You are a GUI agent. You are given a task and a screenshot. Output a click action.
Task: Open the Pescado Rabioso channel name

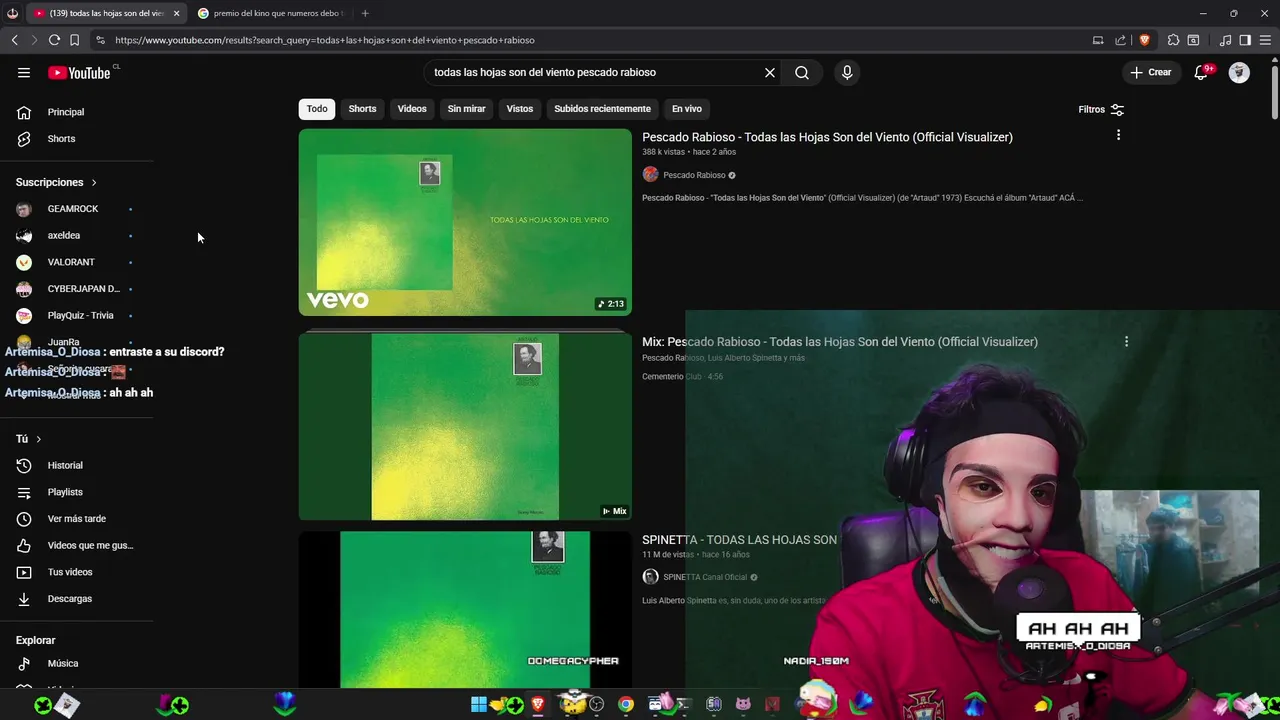point(694,175)
